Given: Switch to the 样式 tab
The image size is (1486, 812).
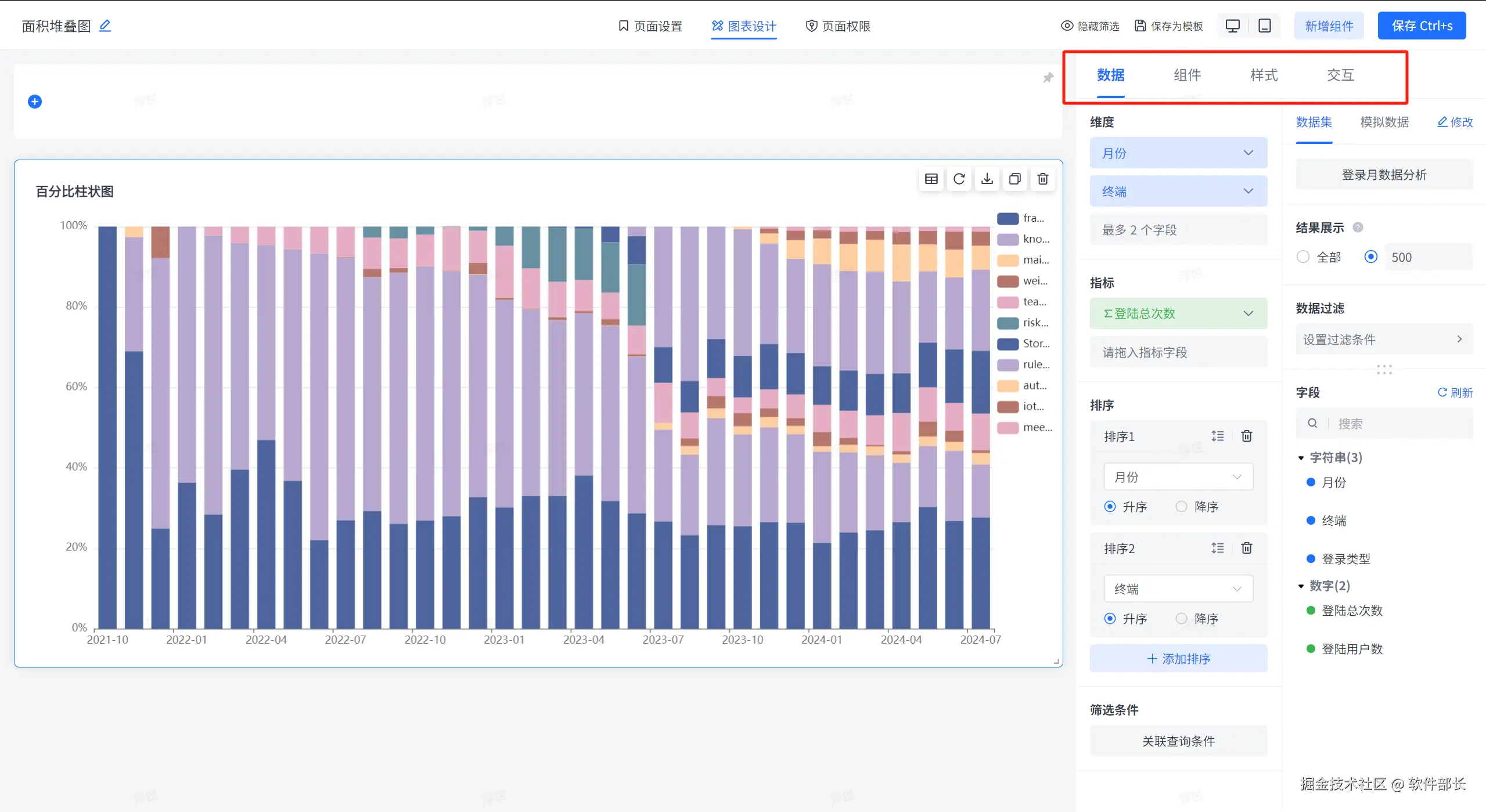Looking at the screenshot, I should coord(1264,75).
